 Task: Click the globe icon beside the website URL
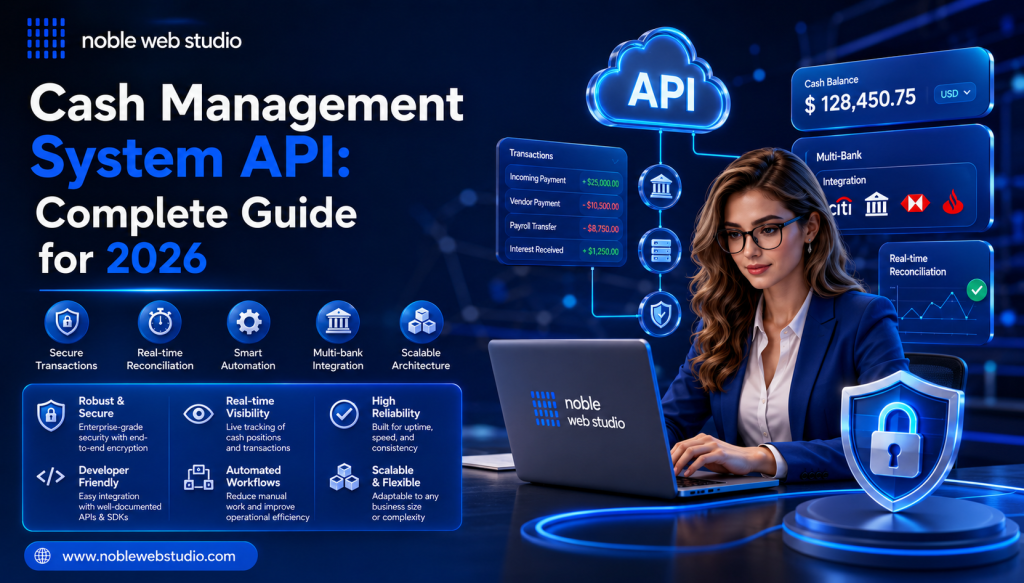click(x=42, y=556)
